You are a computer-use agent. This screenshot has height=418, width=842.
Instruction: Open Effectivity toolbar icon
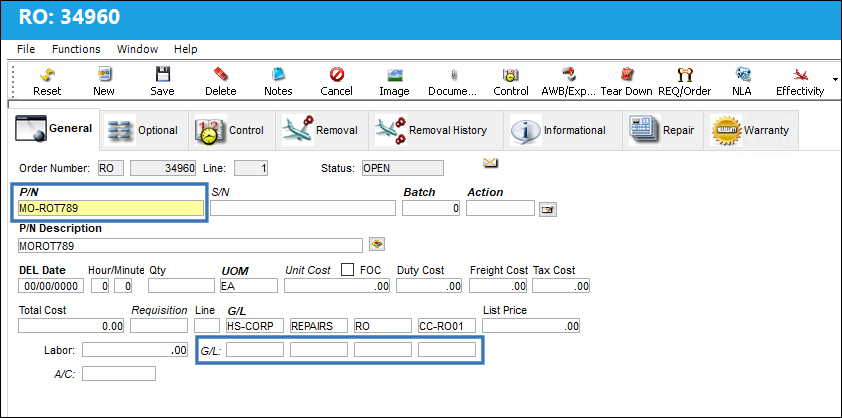tap(800, 74)
